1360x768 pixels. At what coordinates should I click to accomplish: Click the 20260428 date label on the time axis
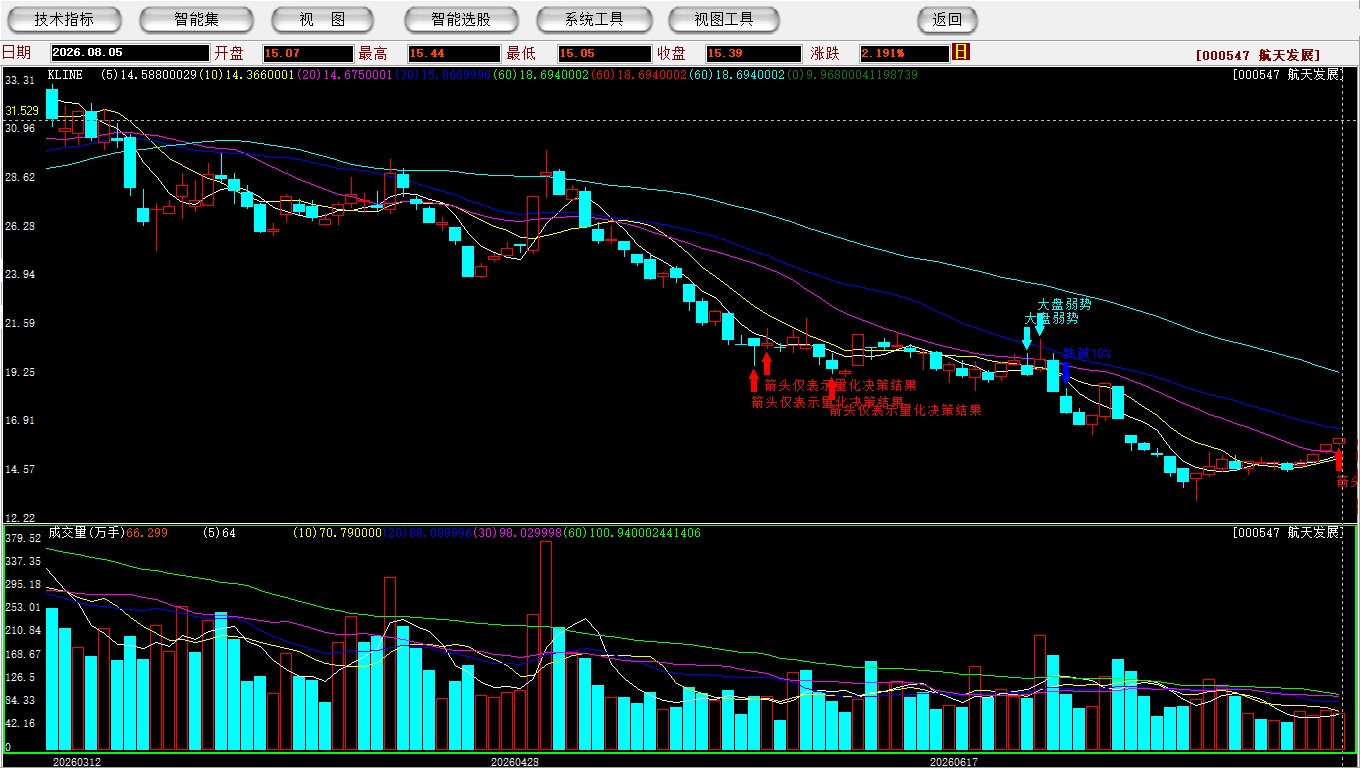click(x=515, y=762)
